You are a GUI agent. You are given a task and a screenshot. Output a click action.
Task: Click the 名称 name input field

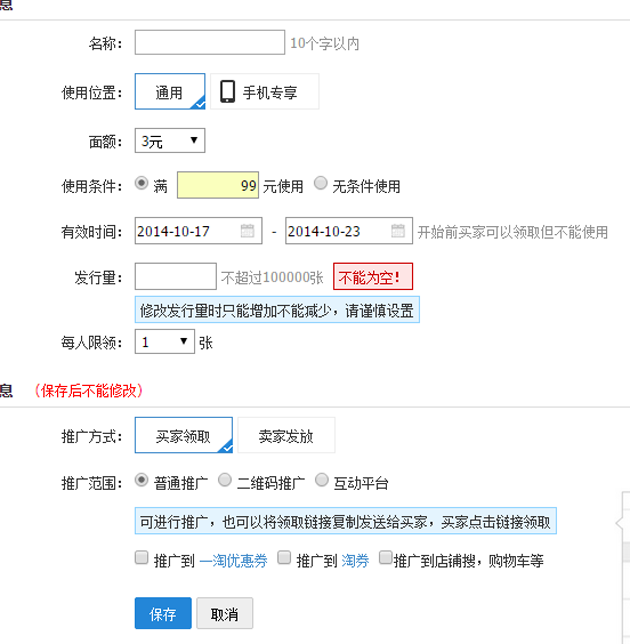click(x=209, y=42)
